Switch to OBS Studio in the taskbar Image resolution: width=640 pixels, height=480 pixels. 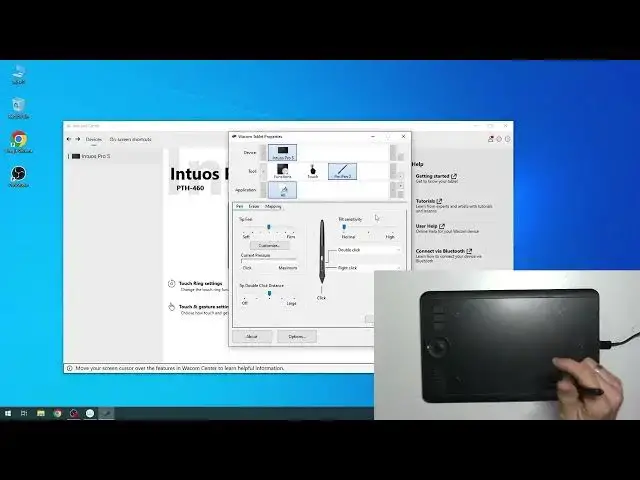pyautogui.click(x=74, y=413)
